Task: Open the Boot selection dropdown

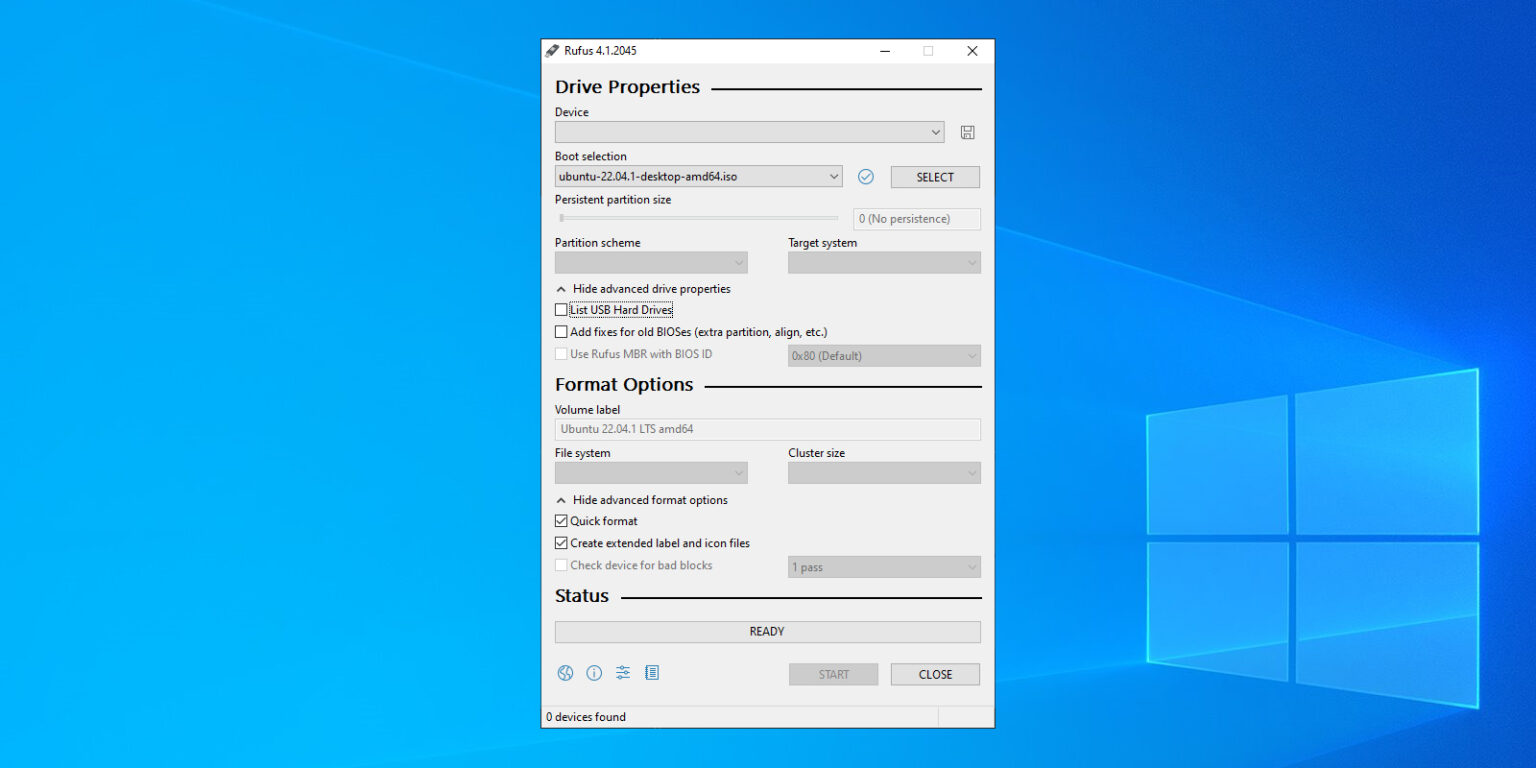Action: [698, 177]
